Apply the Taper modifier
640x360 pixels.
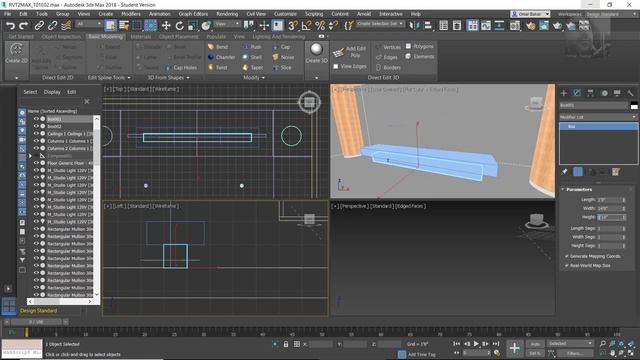(253, 67)
